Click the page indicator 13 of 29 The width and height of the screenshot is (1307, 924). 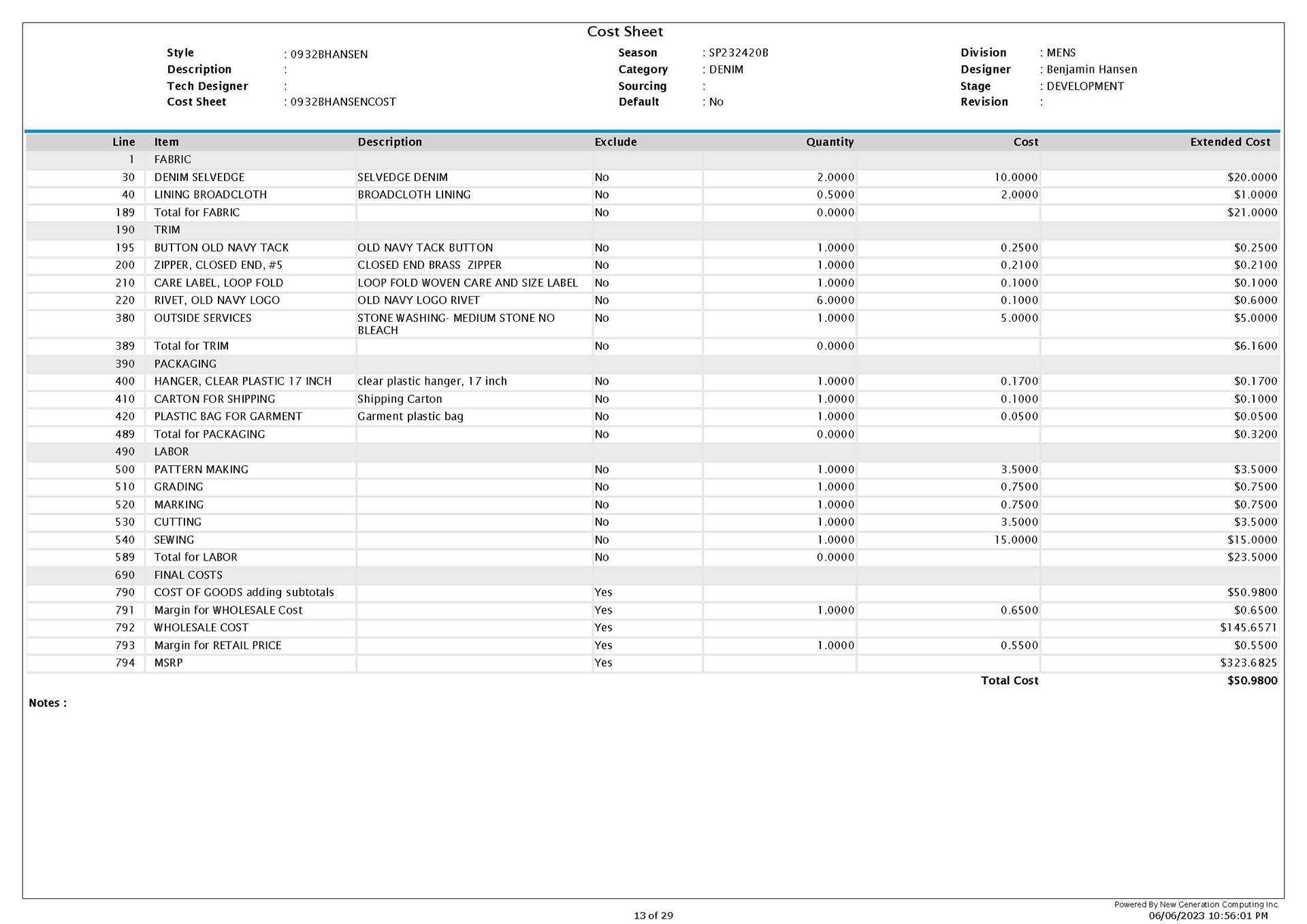(653, 915)
